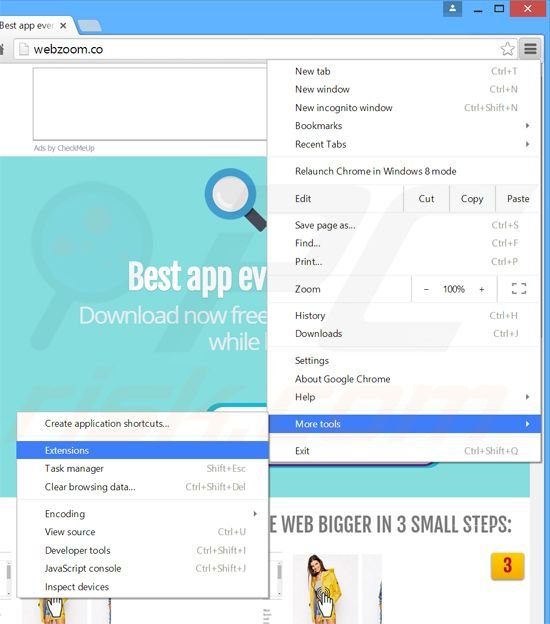
Task: Open Task manager from submenu
Action: pyautogui.click(x=142, y=468)
